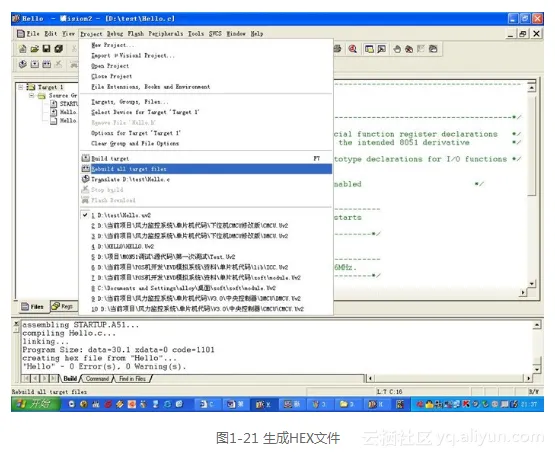555x457 pixels.
Task: Collapse the Source Group tree node
Action: point(32,96)
